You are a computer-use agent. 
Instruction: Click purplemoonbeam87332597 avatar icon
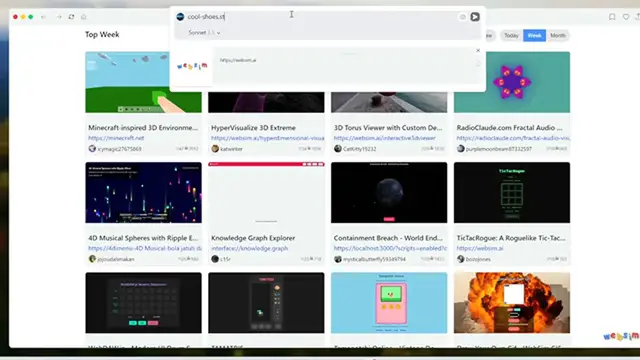tap(460, 149)
